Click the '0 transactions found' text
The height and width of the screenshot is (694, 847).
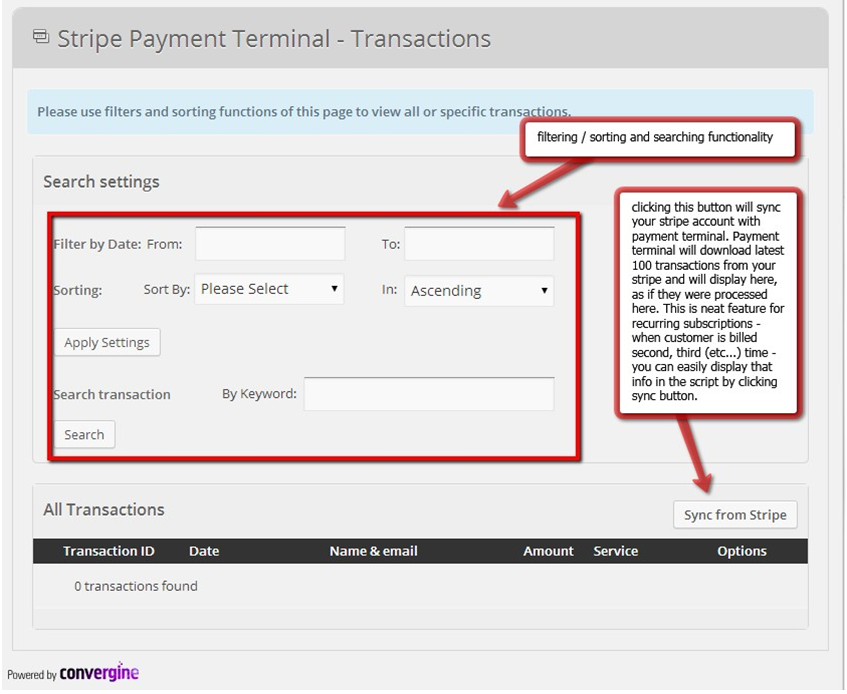(136, 586)
